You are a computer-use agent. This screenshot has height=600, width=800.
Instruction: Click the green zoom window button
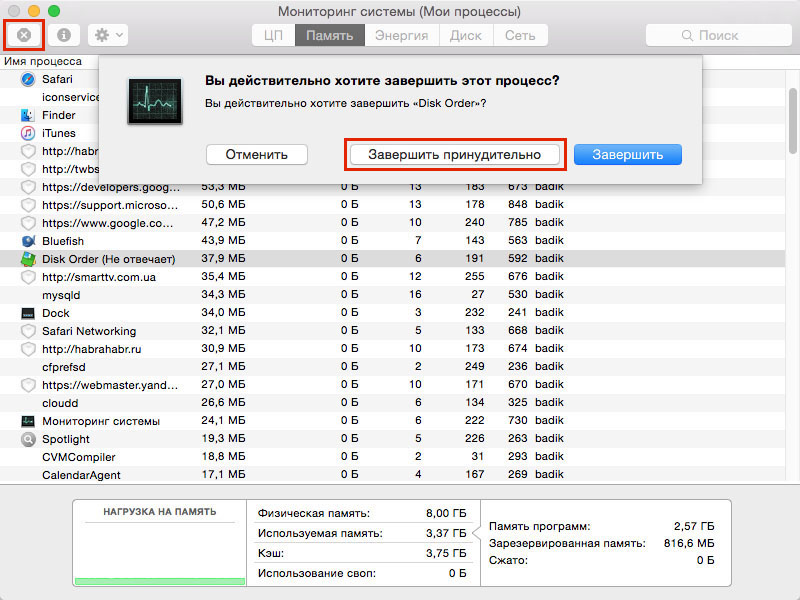click(x=54, y=11)
